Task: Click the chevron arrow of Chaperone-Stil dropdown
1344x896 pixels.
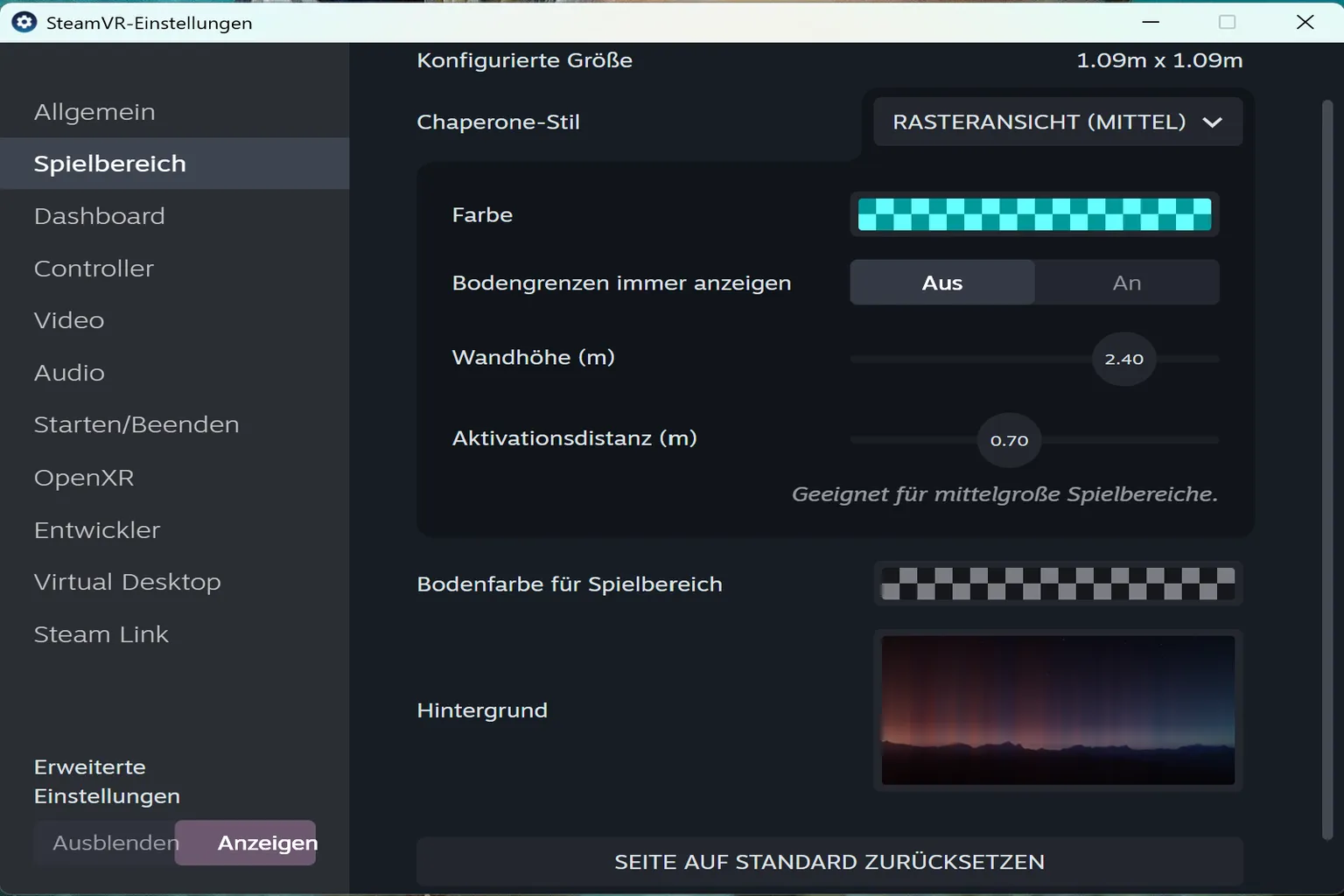Action: 1212,122
